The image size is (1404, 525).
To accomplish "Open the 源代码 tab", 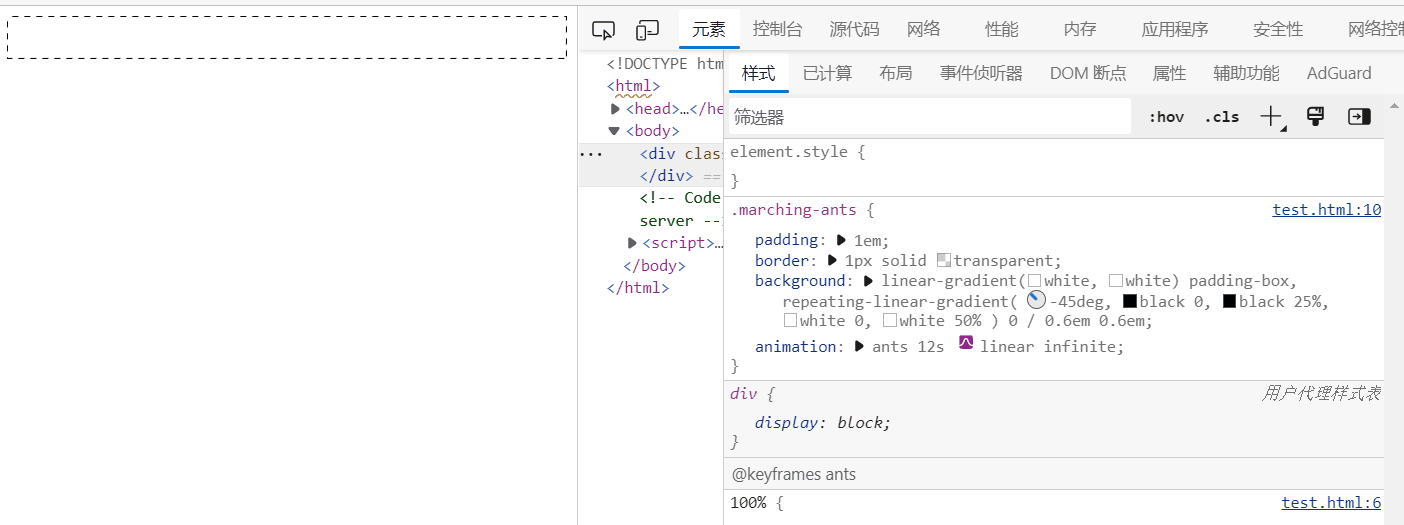I will pos(854,29).
